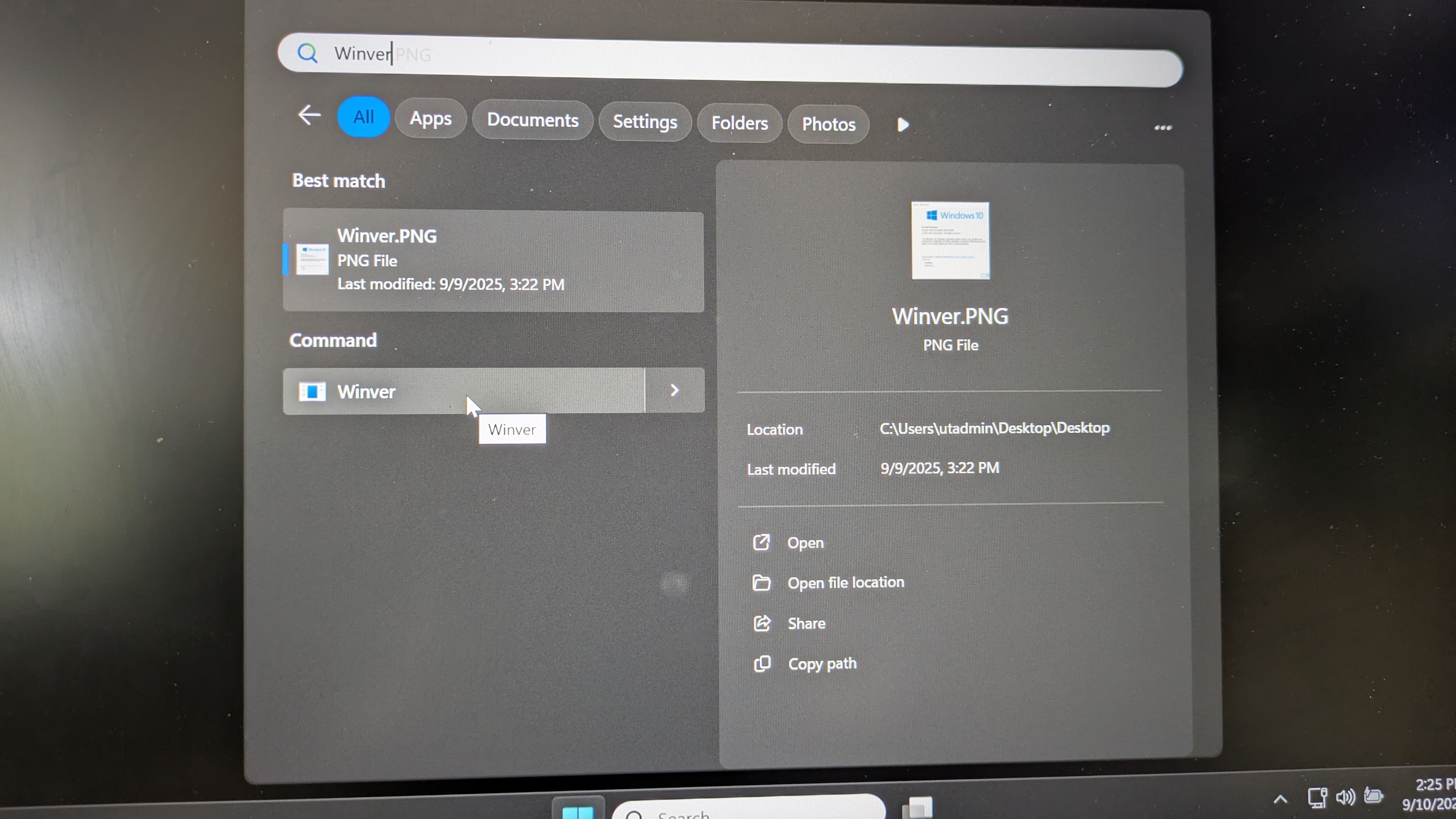Click the Winver.PNG preview thumbnail
Image resolution: width=1456 pixels, height=819 pixels.
click(x=950, y=240)
